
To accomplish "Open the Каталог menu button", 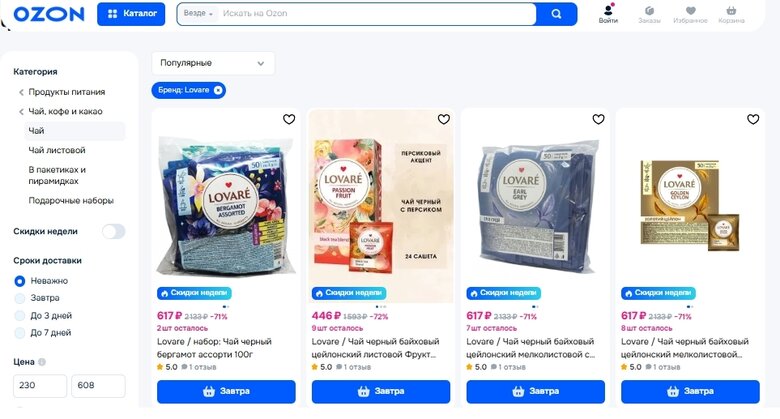I will [131, 14].
